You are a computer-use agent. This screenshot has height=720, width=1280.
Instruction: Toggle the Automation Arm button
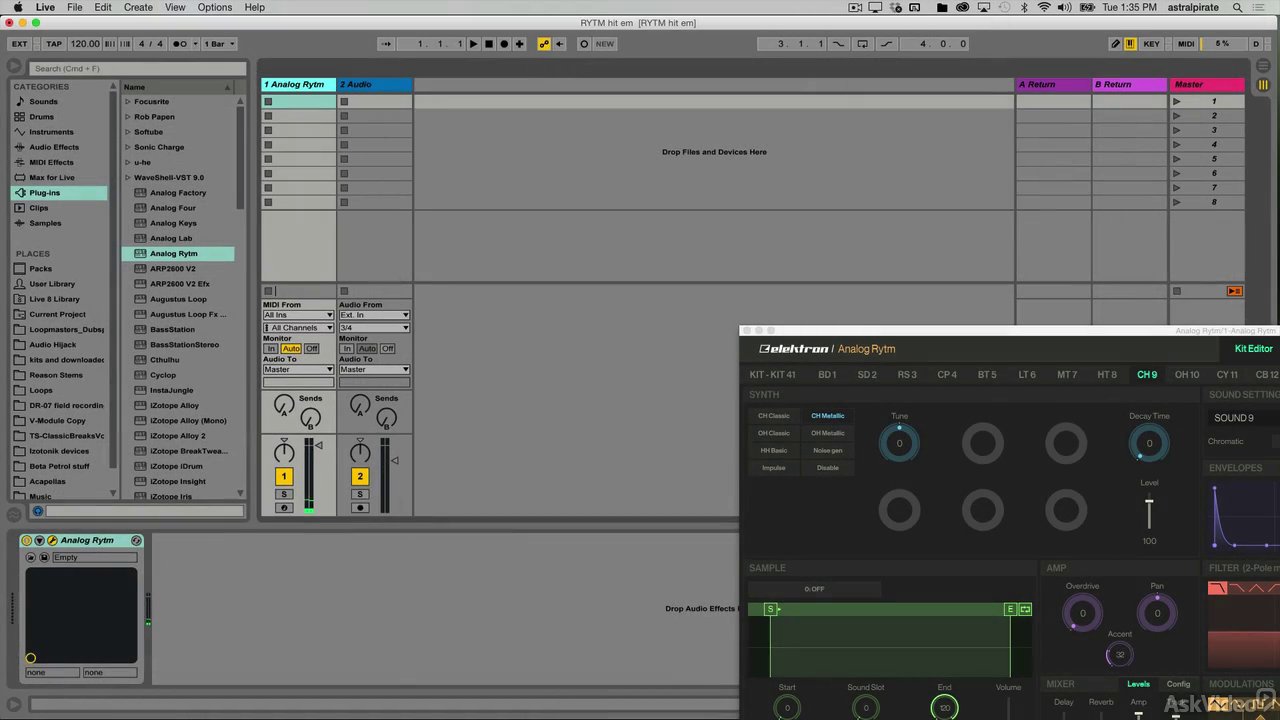pos(544,44)
